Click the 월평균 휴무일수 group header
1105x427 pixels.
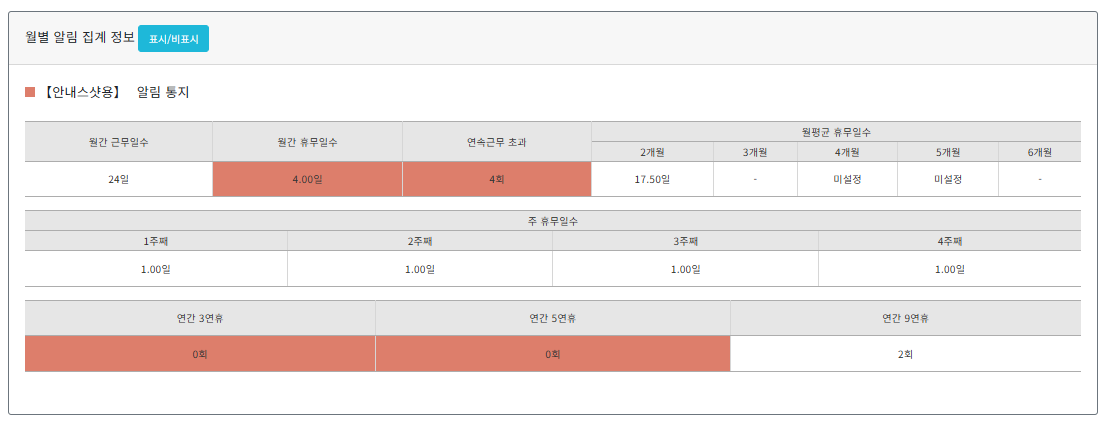pos(835,131)
